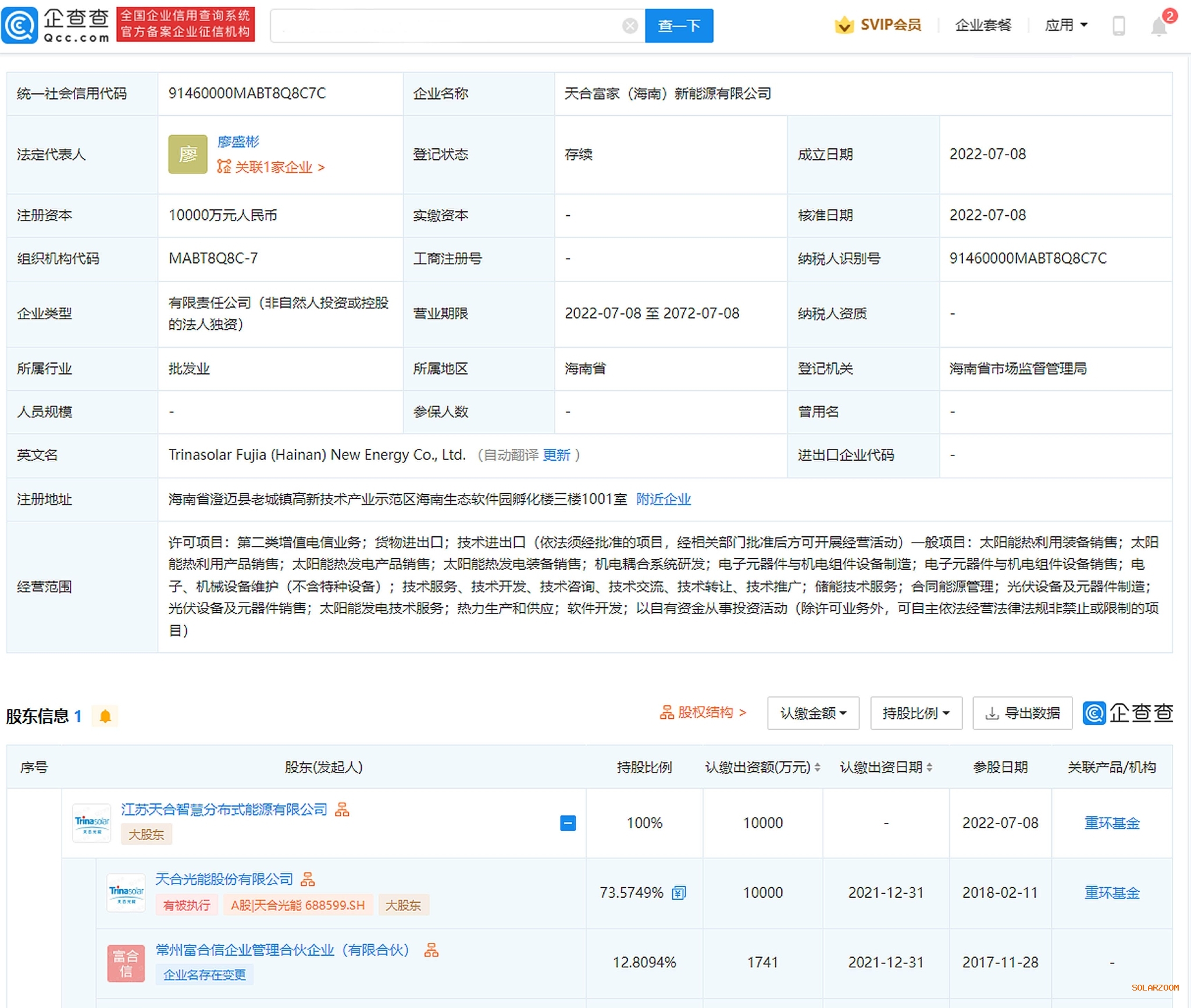1191x1008 pixels.
Task: Open the 认缴金额 dropdown filter
Action: coord(812,713)
